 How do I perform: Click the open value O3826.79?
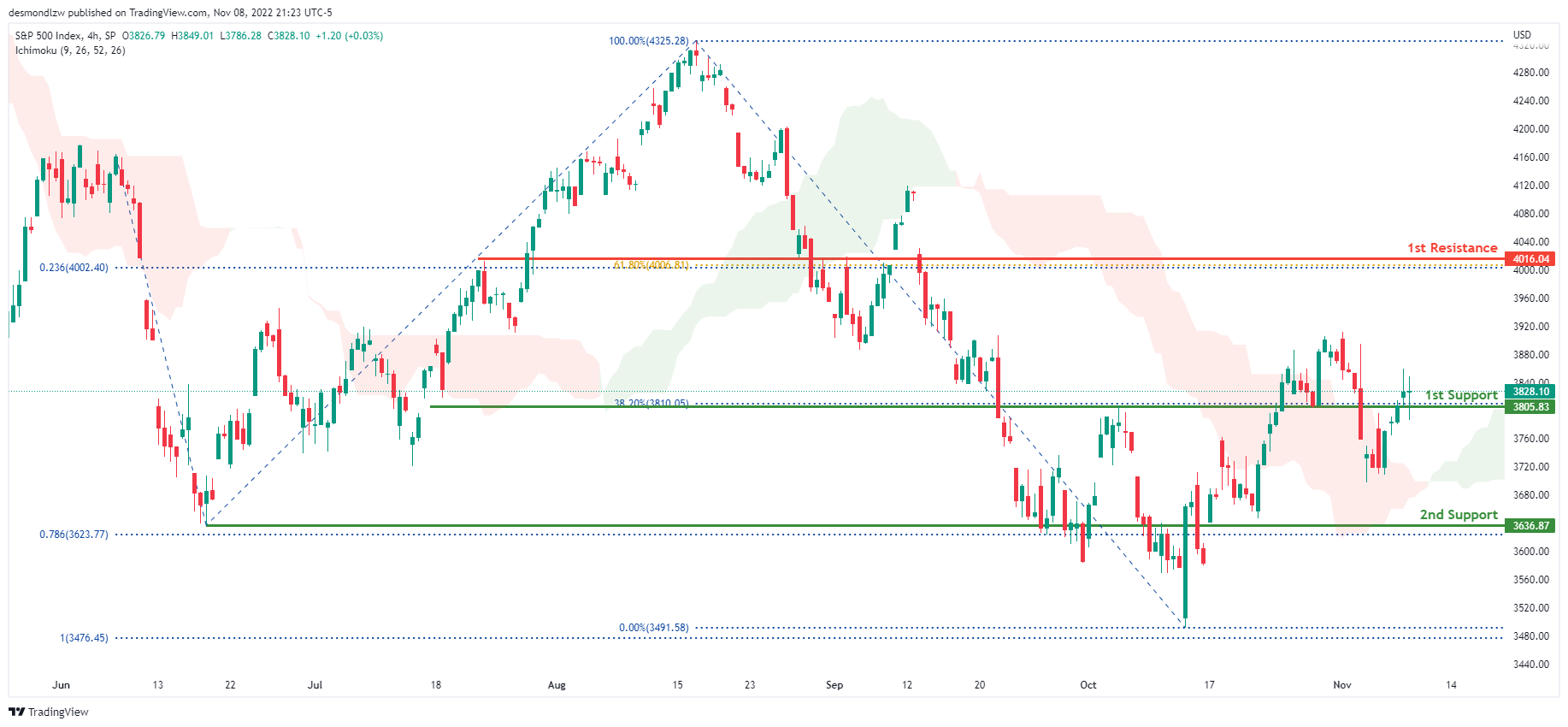coord(144,36)
